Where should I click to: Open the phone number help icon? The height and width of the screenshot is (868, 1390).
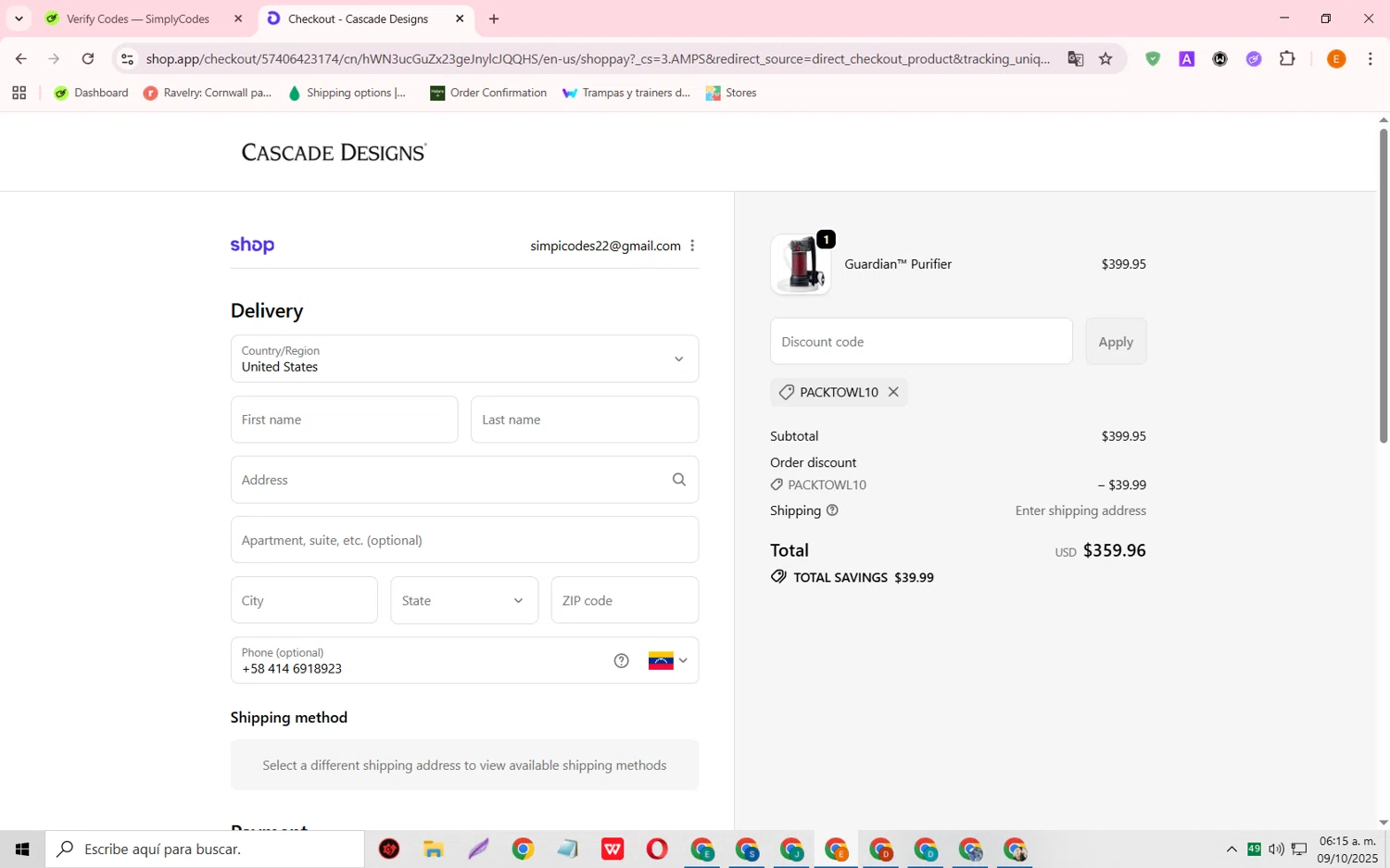[x=622, y=660]
